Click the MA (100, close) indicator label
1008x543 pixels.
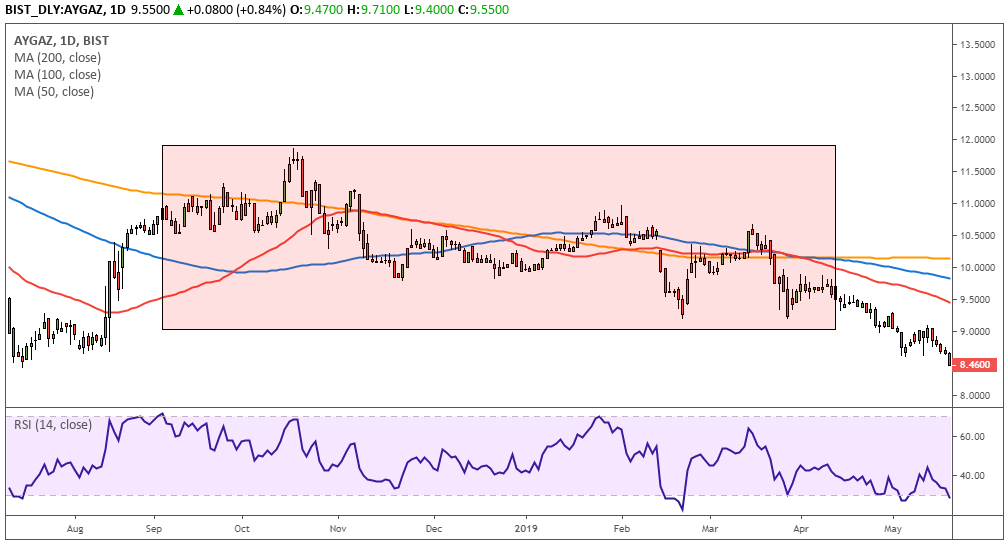(x=57, y=75)
